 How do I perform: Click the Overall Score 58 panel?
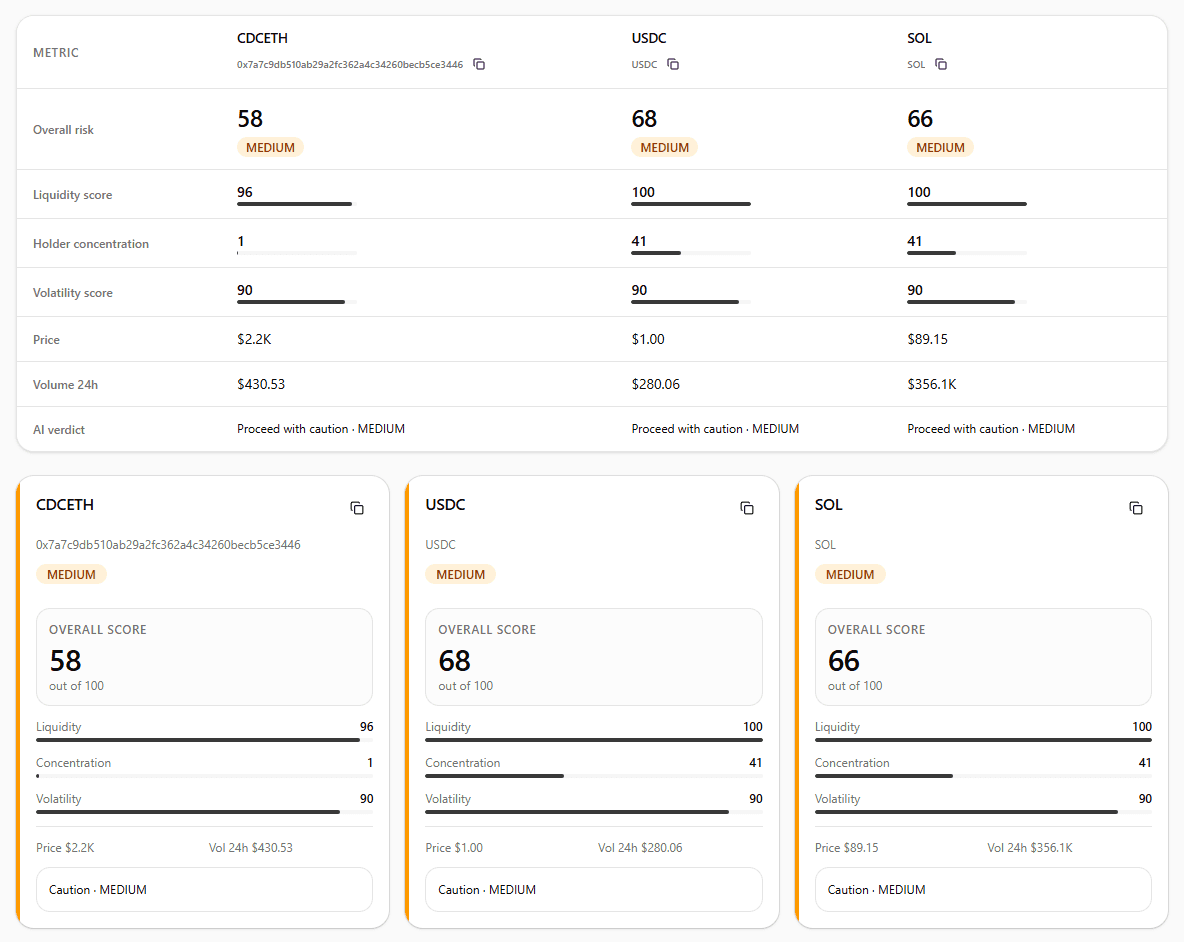coord(205,657)
